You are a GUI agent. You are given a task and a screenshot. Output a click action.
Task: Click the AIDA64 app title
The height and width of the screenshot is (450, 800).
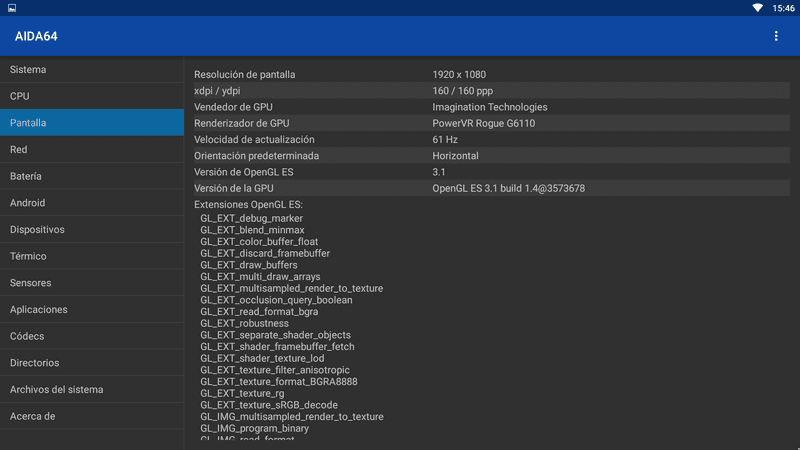coord(36,36)
